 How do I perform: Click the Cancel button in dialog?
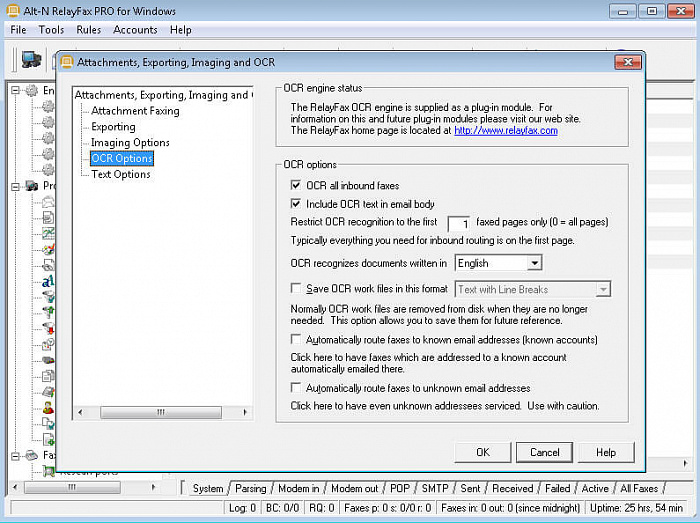click(x=544, y=452)
